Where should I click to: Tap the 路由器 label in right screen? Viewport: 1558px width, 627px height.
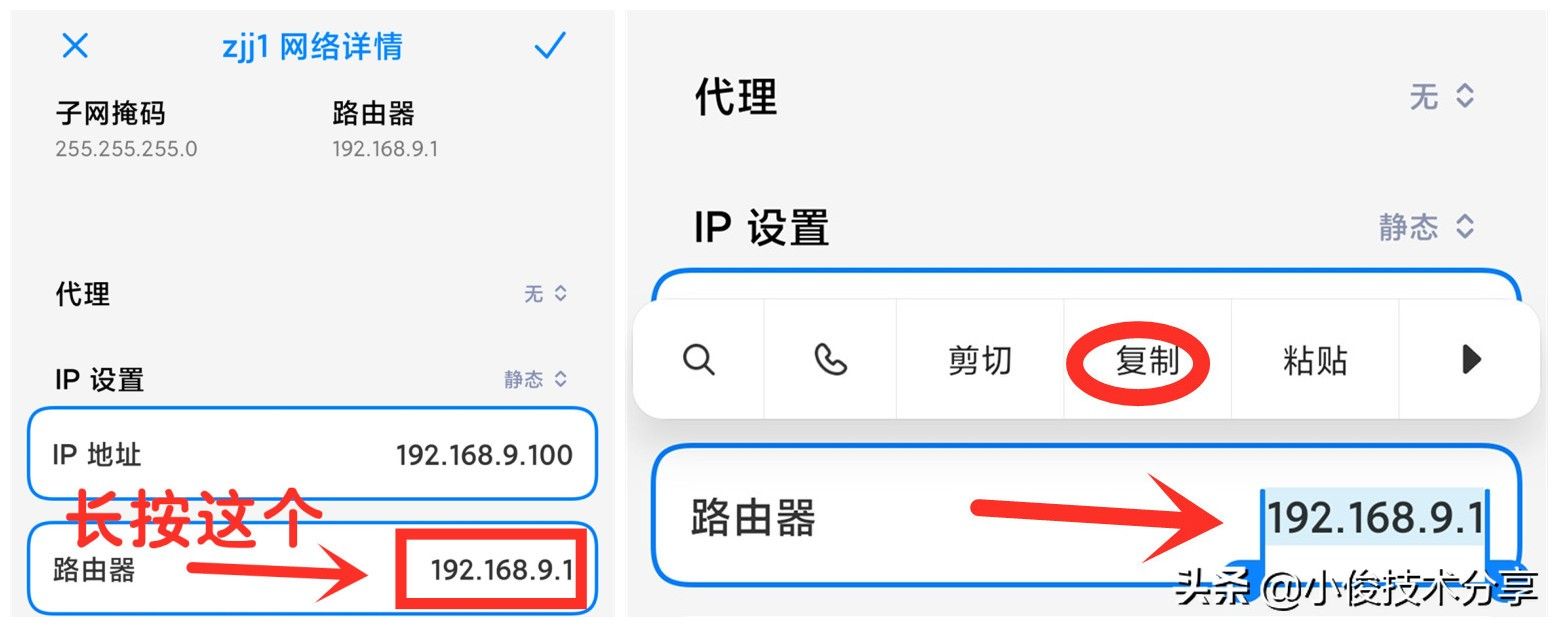coord(753,519)
